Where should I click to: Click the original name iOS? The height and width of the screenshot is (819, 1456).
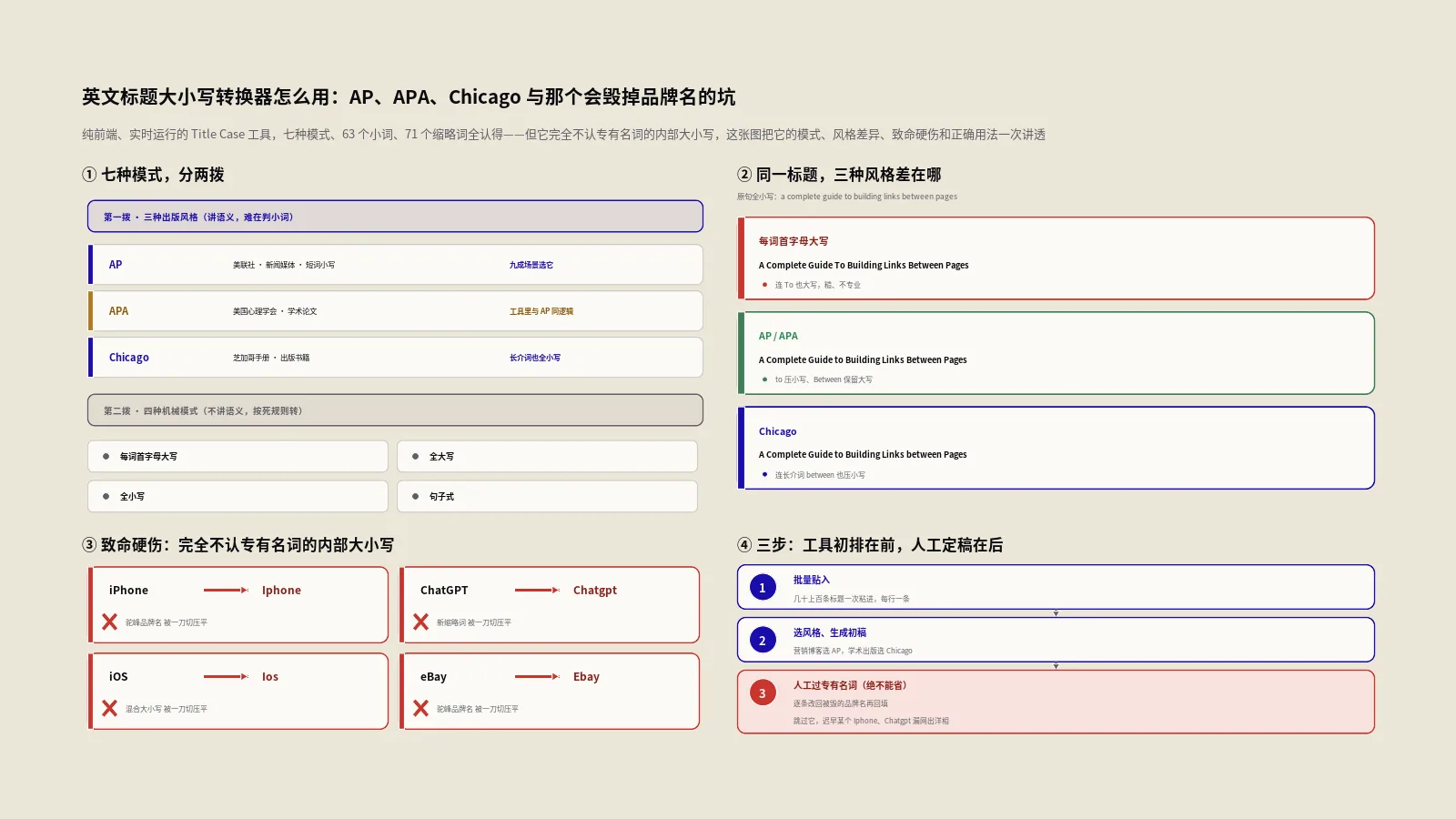[x=118, y=677]
